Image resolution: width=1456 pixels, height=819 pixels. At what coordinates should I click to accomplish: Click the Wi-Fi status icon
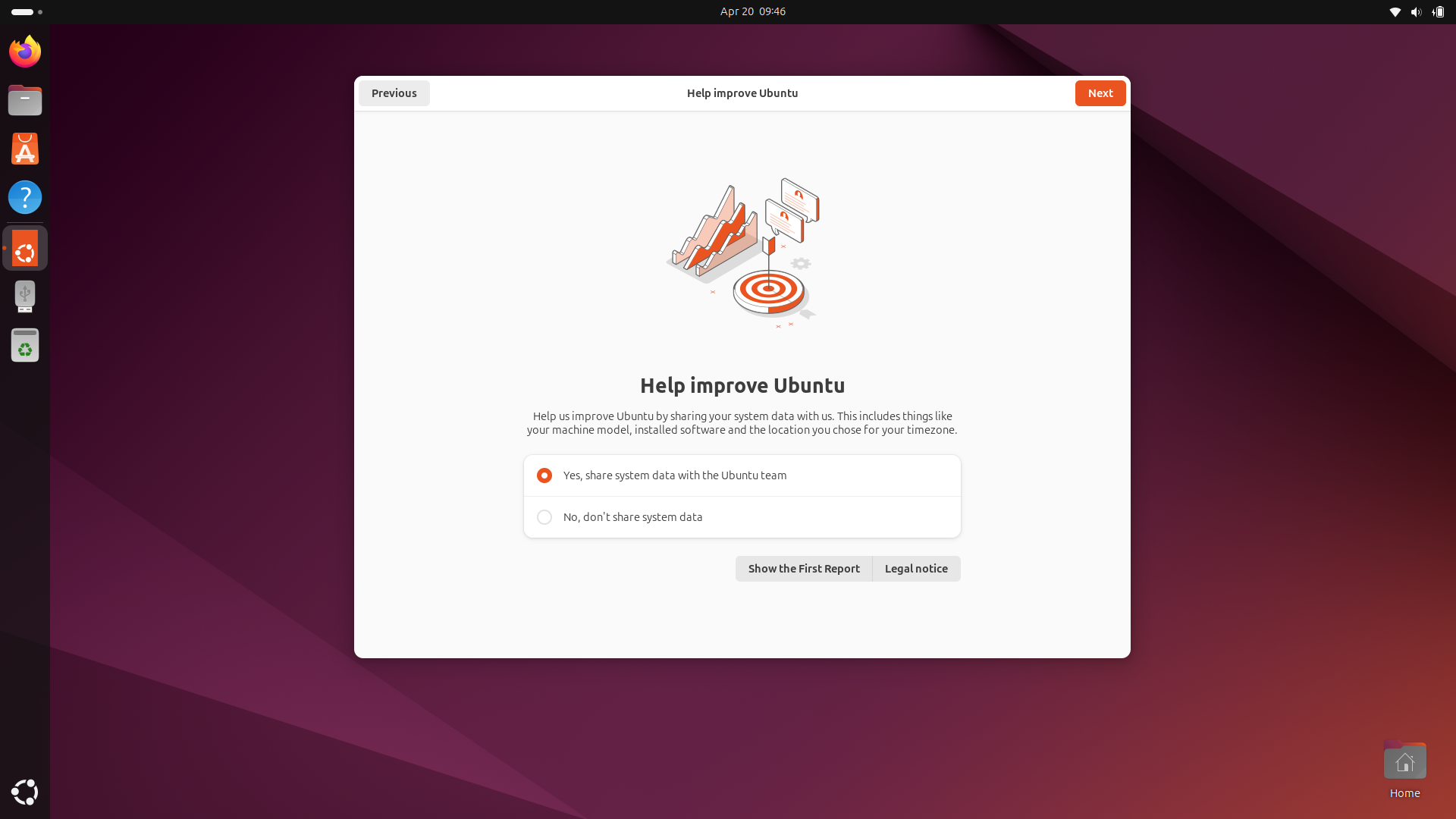[1395, 11]
